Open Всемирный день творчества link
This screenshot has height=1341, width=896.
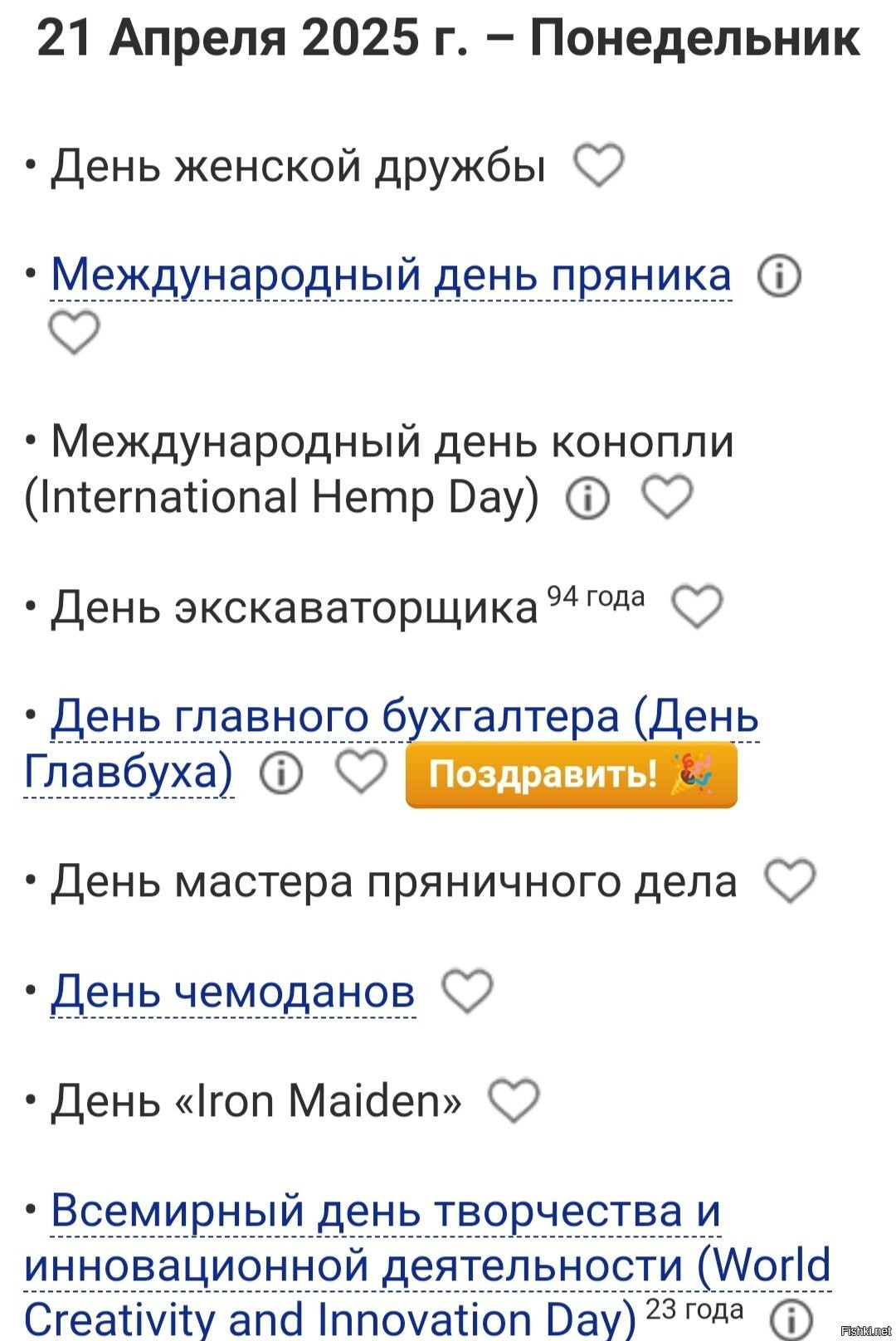tap(385, 1211)
